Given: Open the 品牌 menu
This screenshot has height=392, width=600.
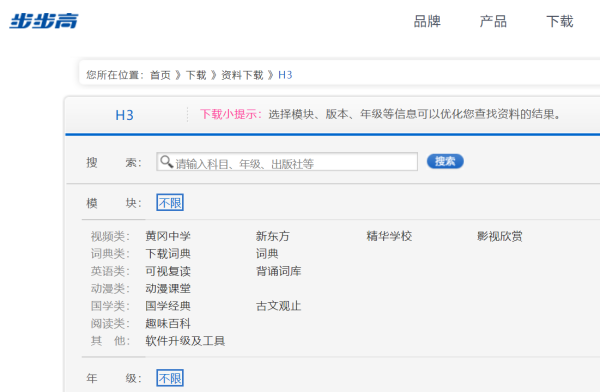Looking at the screenshot, I should tap(427, 21).
